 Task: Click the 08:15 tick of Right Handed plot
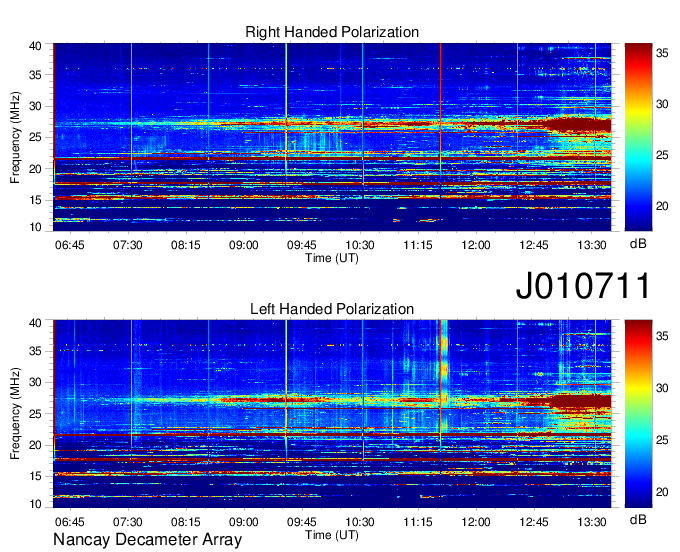click(x=186, y=245)
